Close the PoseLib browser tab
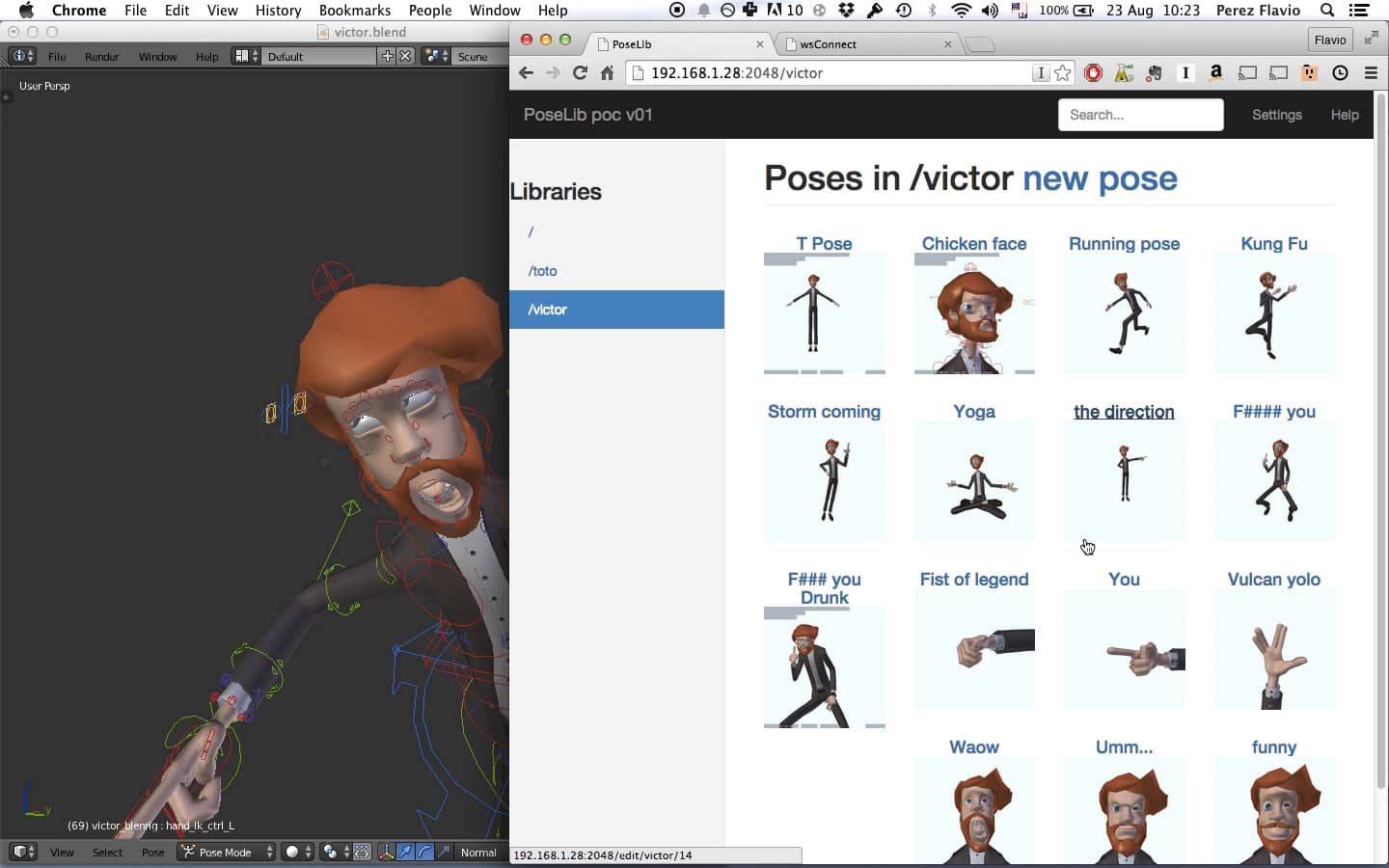 click(x=760, y=43)
